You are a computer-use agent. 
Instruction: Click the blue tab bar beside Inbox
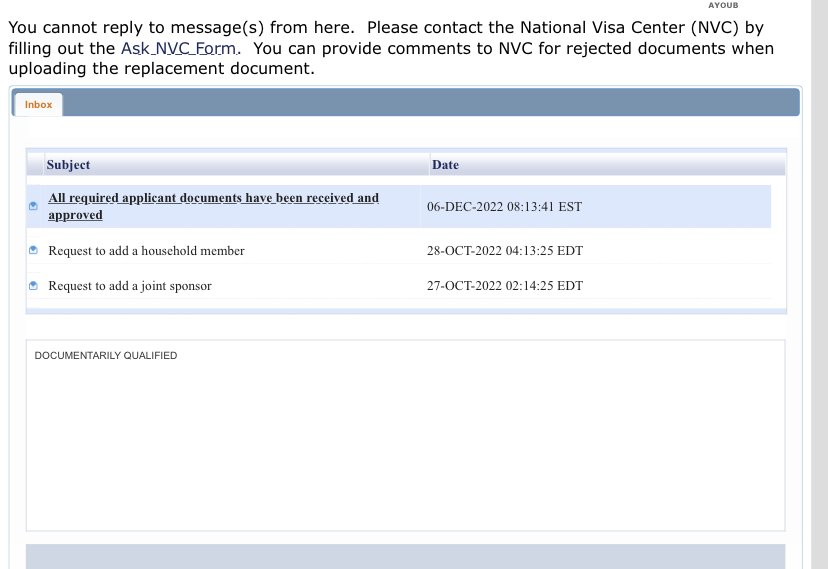pyautogui.click(x=430, y=103)
